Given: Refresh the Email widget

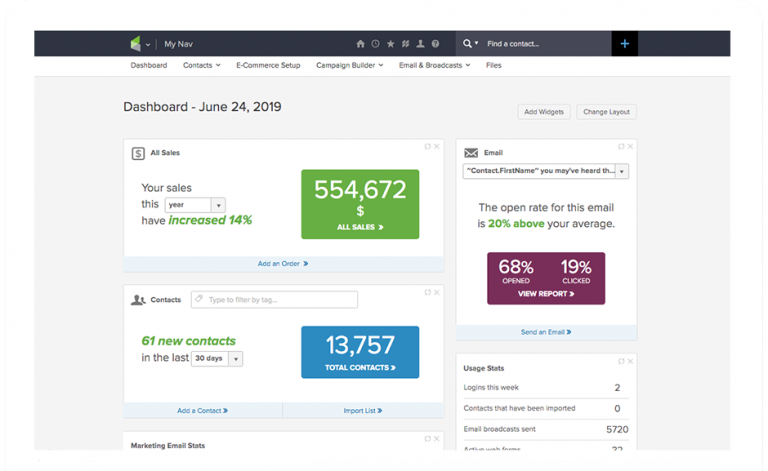Looking at the screenshot, I should (x=621, y=147).
